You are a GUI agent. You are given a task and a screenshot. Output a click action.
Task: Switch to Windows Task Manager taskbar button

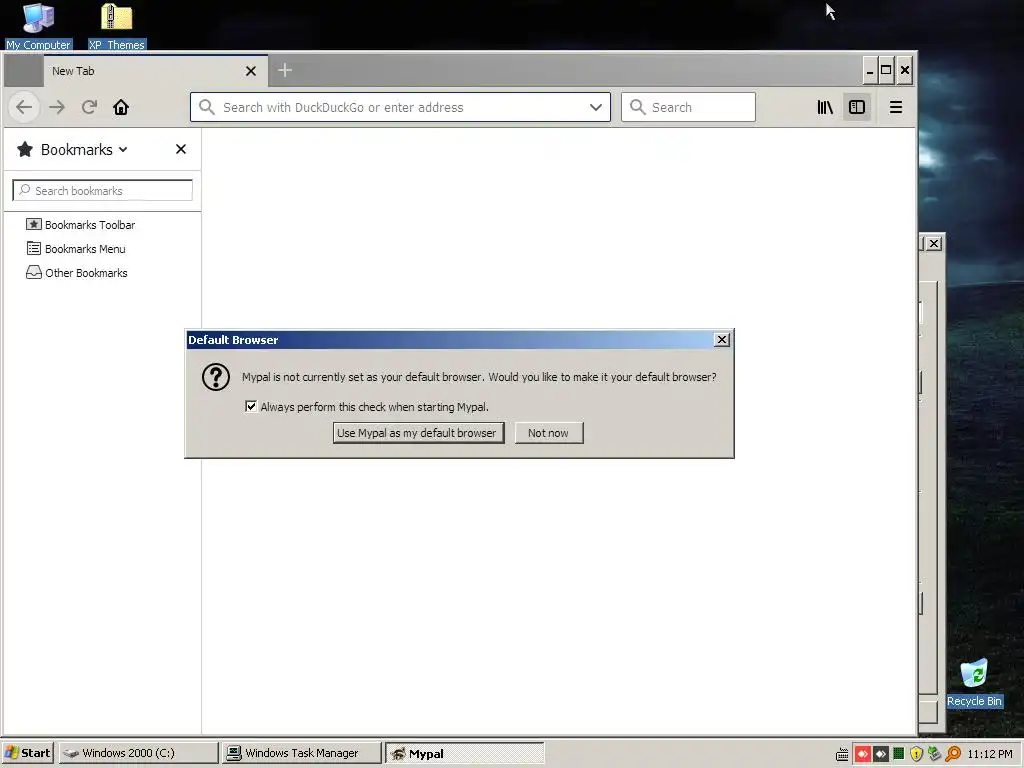[301, 753]
